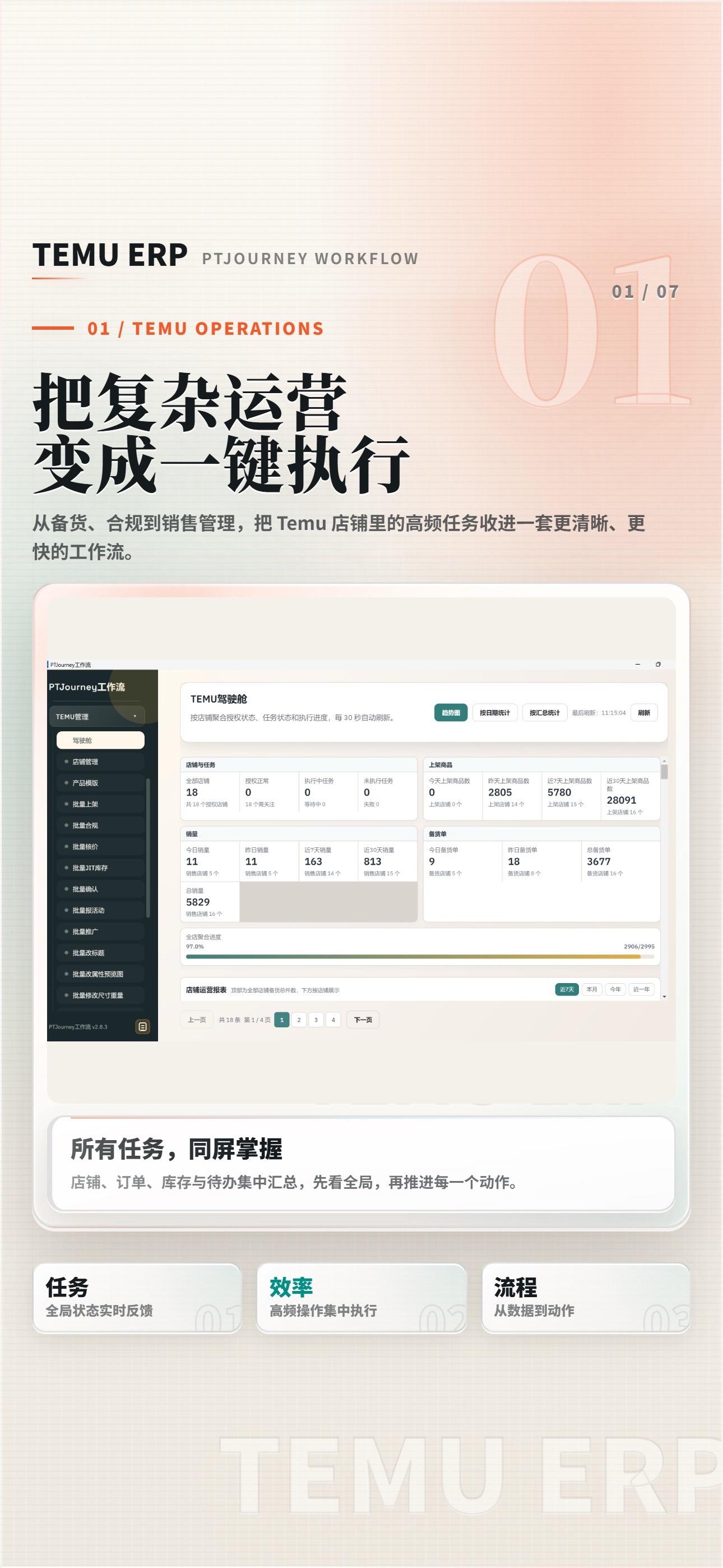Screen dimensions: 723x1568
Task: Click 昨日备货单 value 18
Action: pos(513,861)
